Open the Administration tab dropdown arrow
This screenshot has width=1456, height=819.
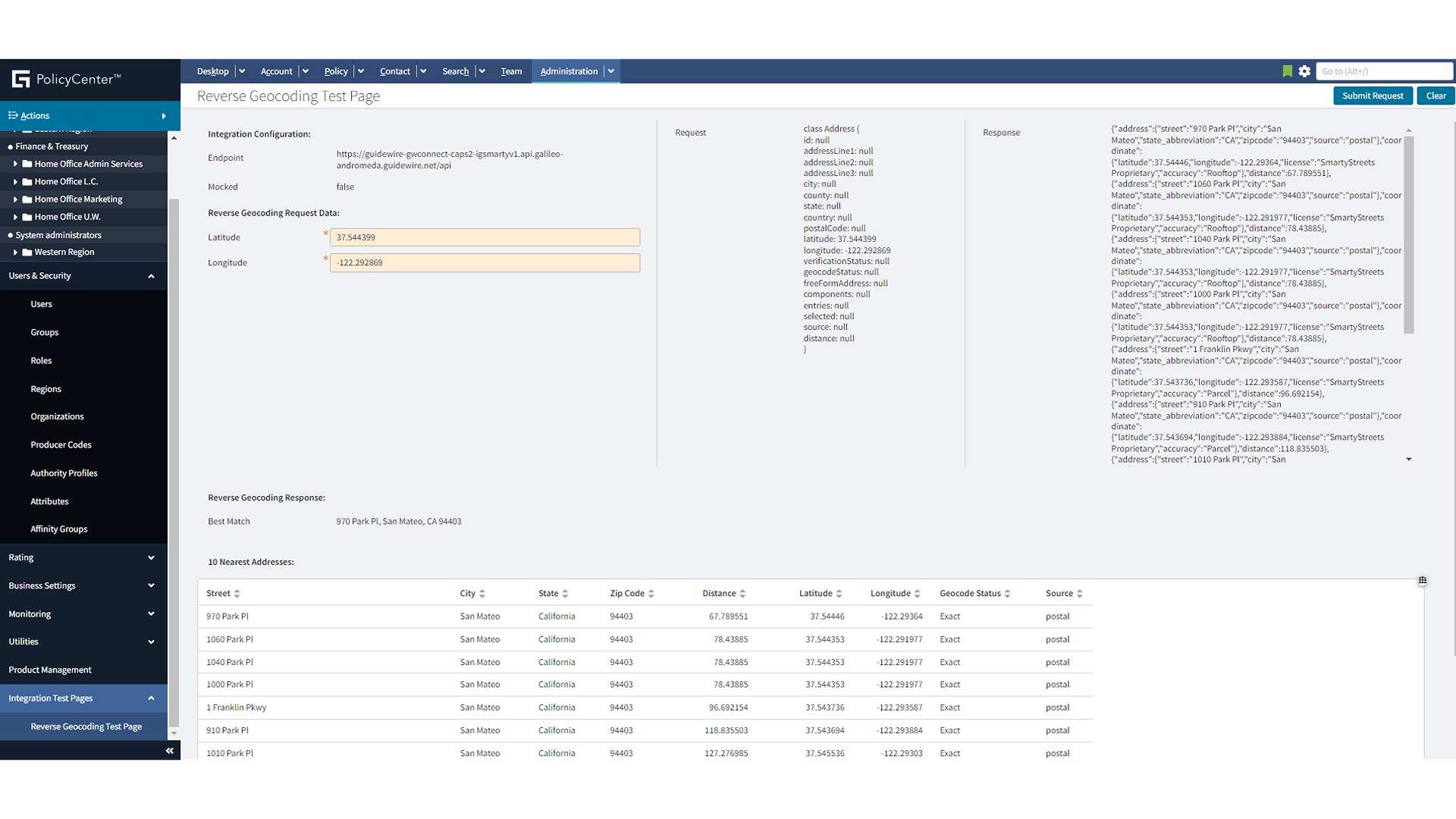coord(610,71)
